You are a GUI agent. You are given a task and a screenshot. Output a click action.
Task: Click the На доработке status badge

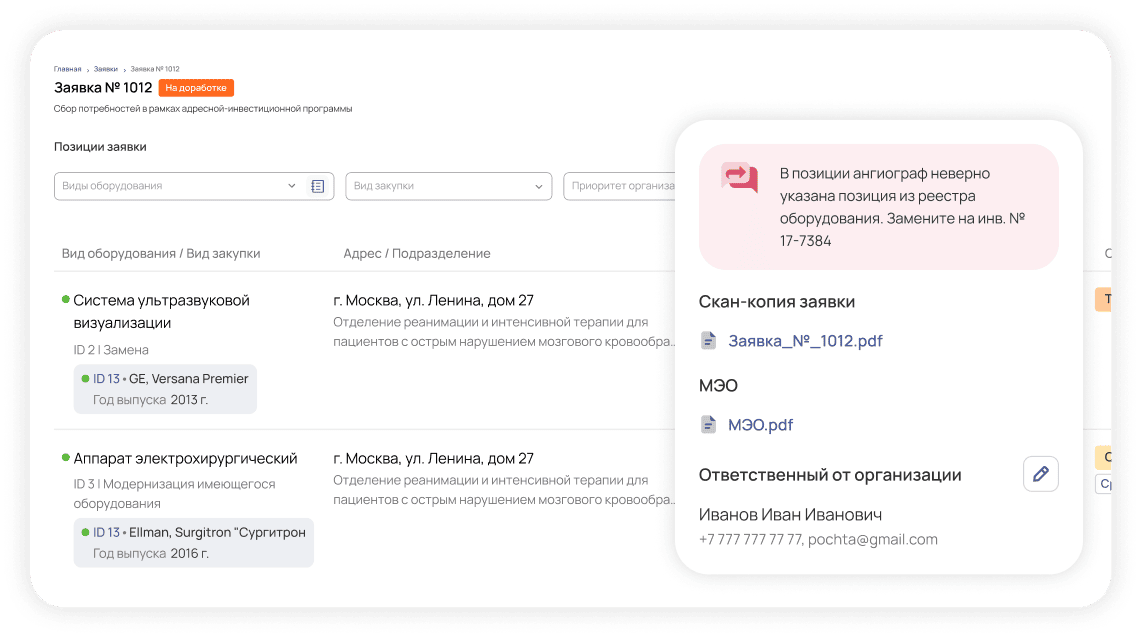pos(196,88)
